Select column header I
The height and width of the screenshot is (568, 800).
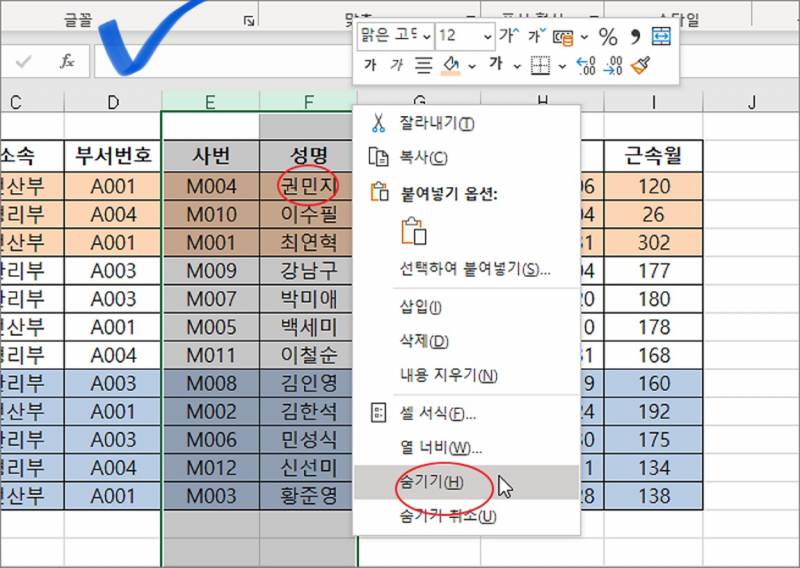click(653, 102)
